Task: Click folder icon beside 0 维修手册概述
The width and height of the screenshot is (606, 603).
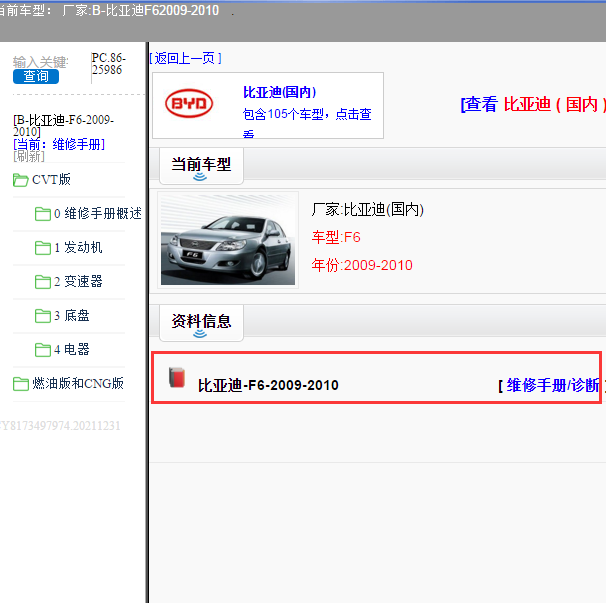Action: tap(43, 214)
